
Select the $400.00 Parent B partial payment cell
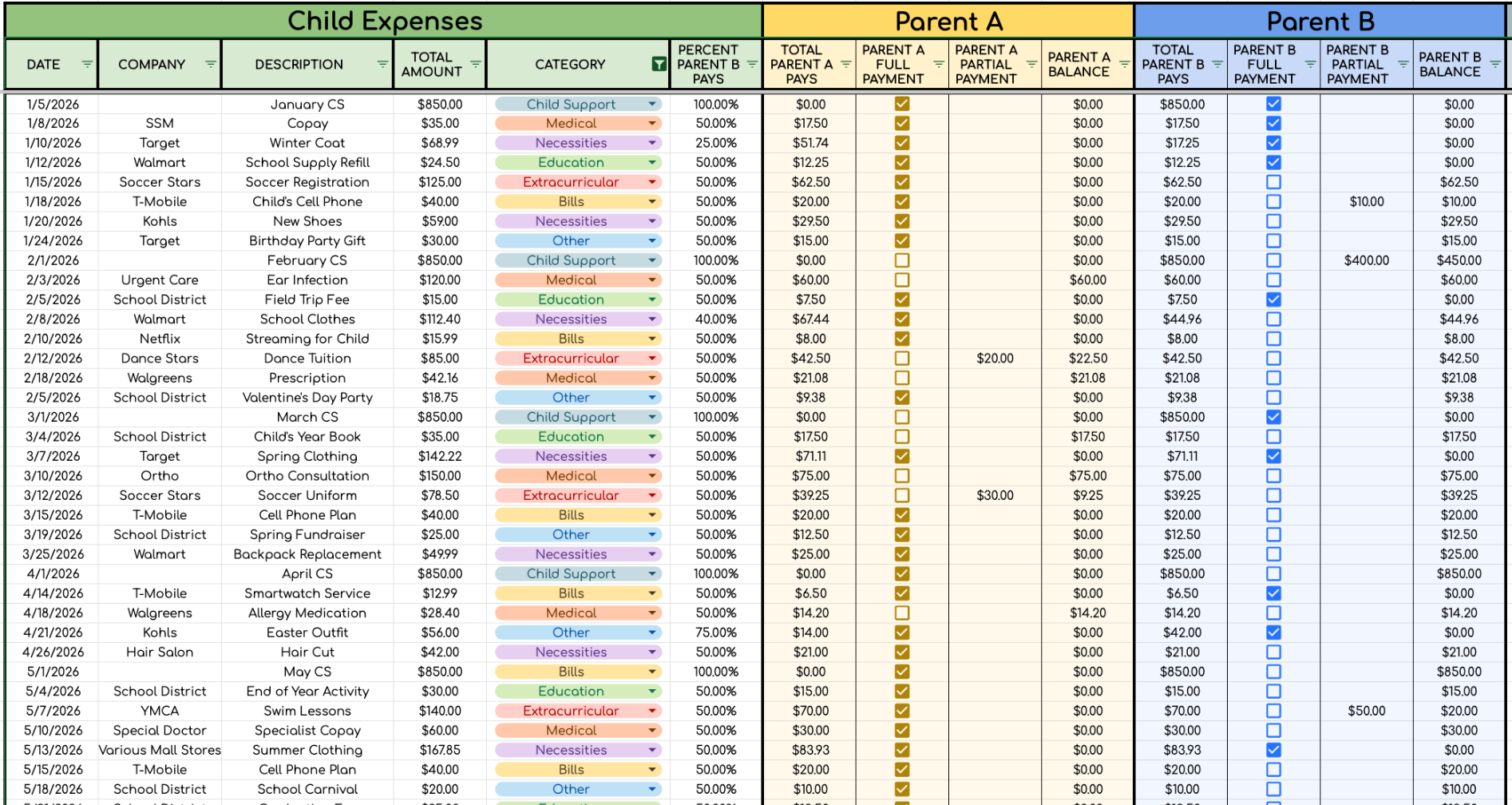(1367, 260)
